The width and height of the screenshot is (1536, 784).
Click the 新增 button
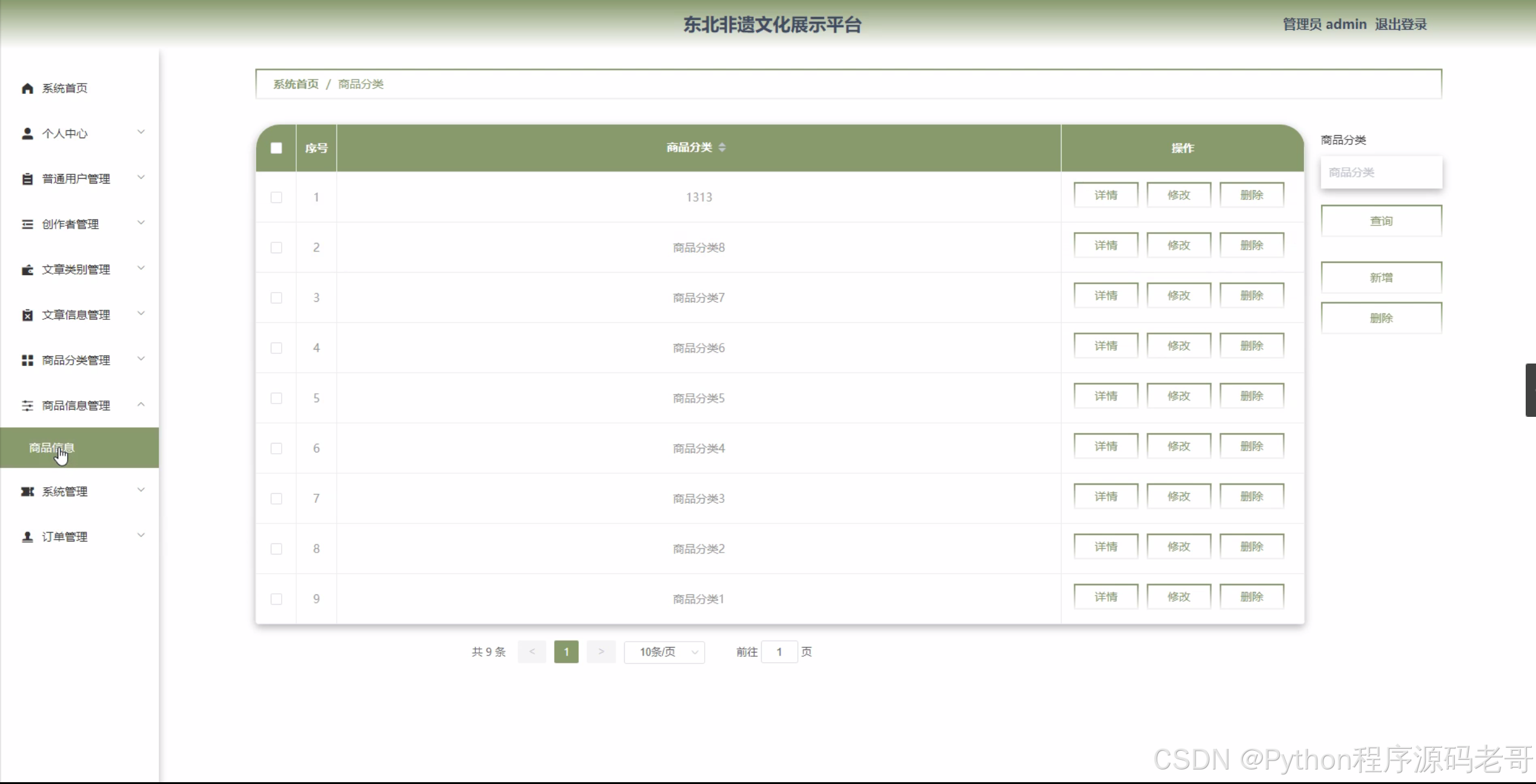(x=1381, y=277)
